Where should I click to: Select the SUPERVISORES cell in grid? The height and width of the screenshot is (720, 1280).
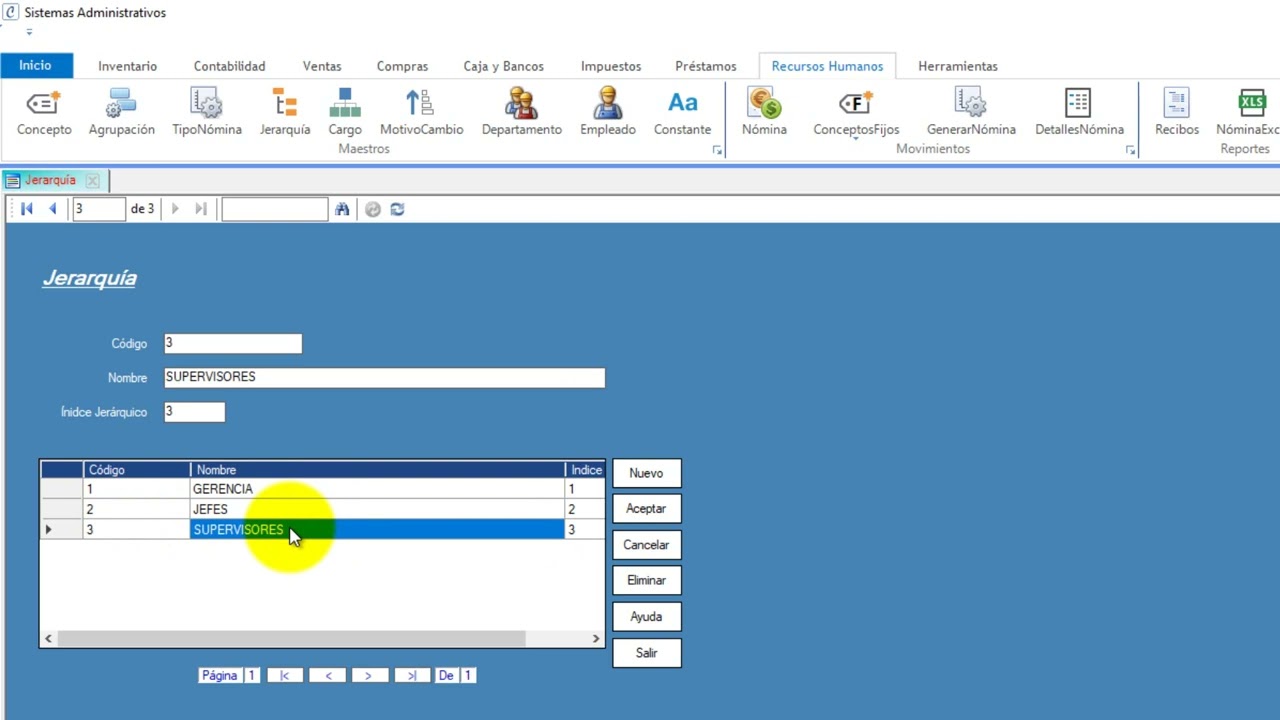pyautogui.click(x=377, y=530)
